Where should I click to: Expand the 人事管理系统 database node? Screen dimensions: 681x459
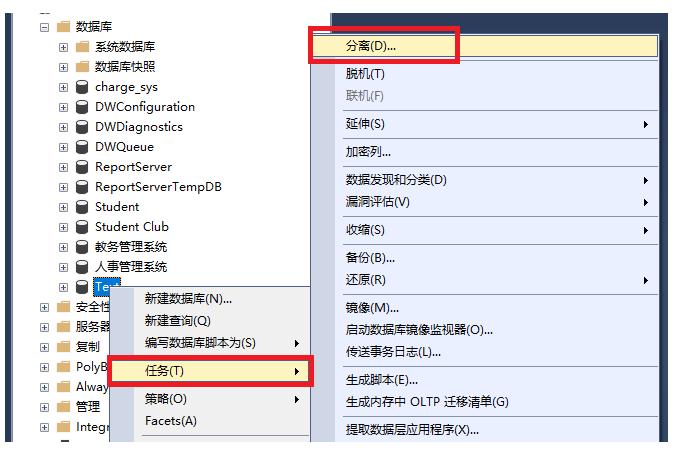(63, 267)
